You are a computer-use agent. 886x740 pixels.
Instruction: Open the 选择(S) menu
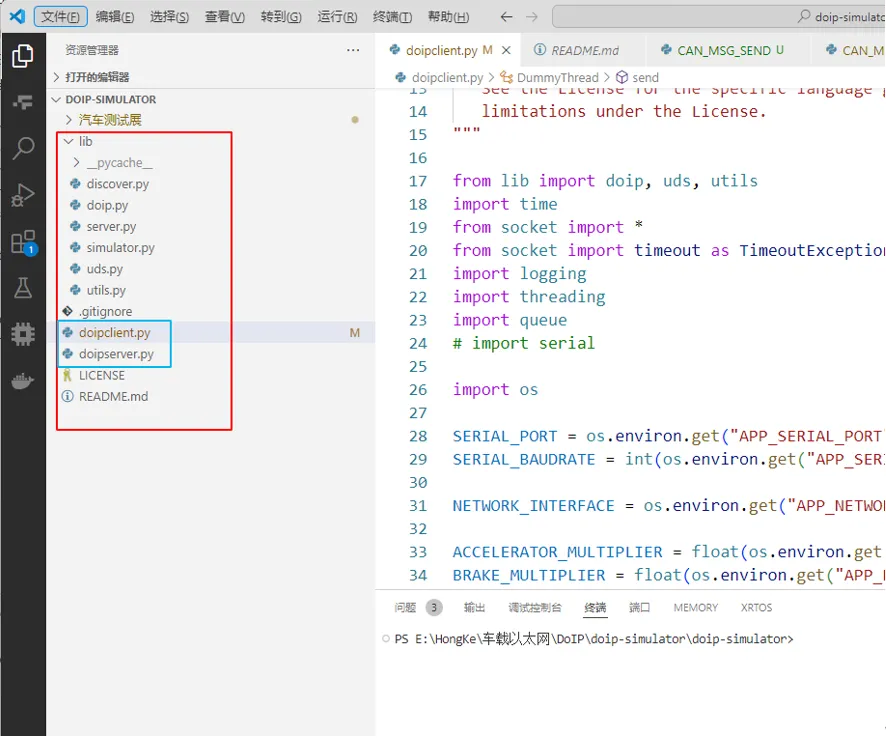169,16
